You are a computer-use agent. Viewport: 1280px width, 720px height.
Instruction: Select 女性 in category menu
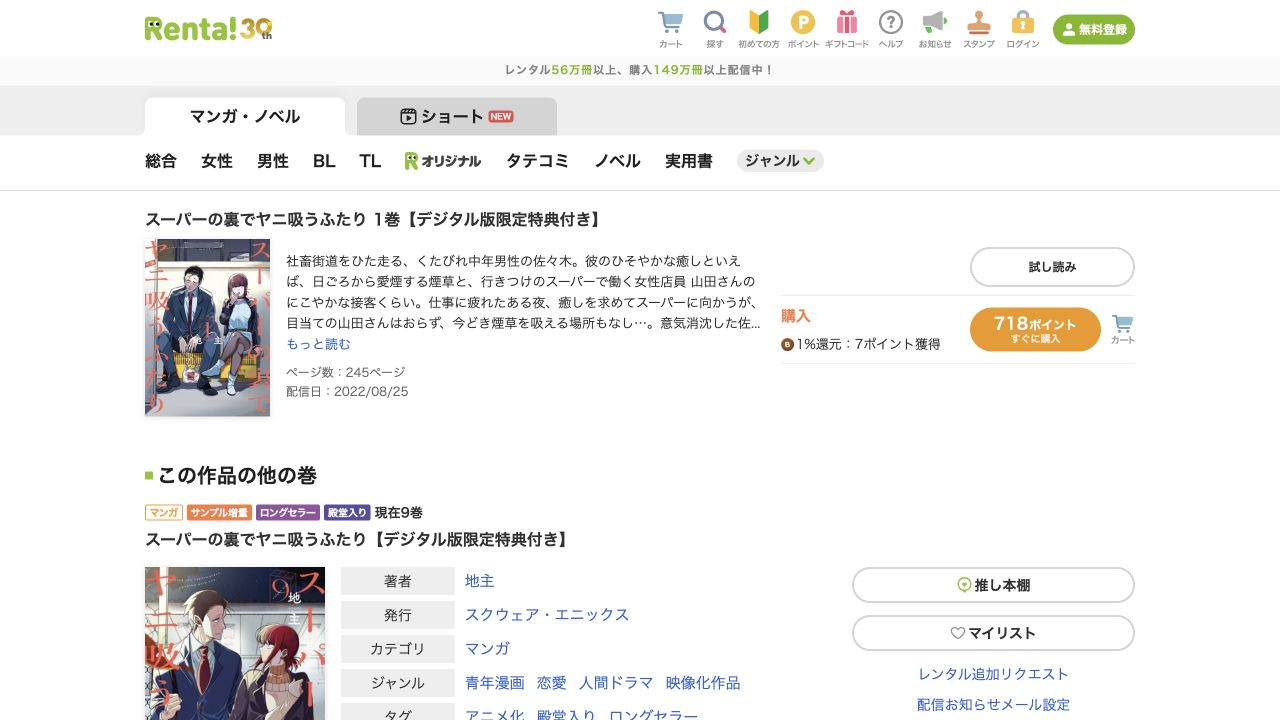[217, 161]
